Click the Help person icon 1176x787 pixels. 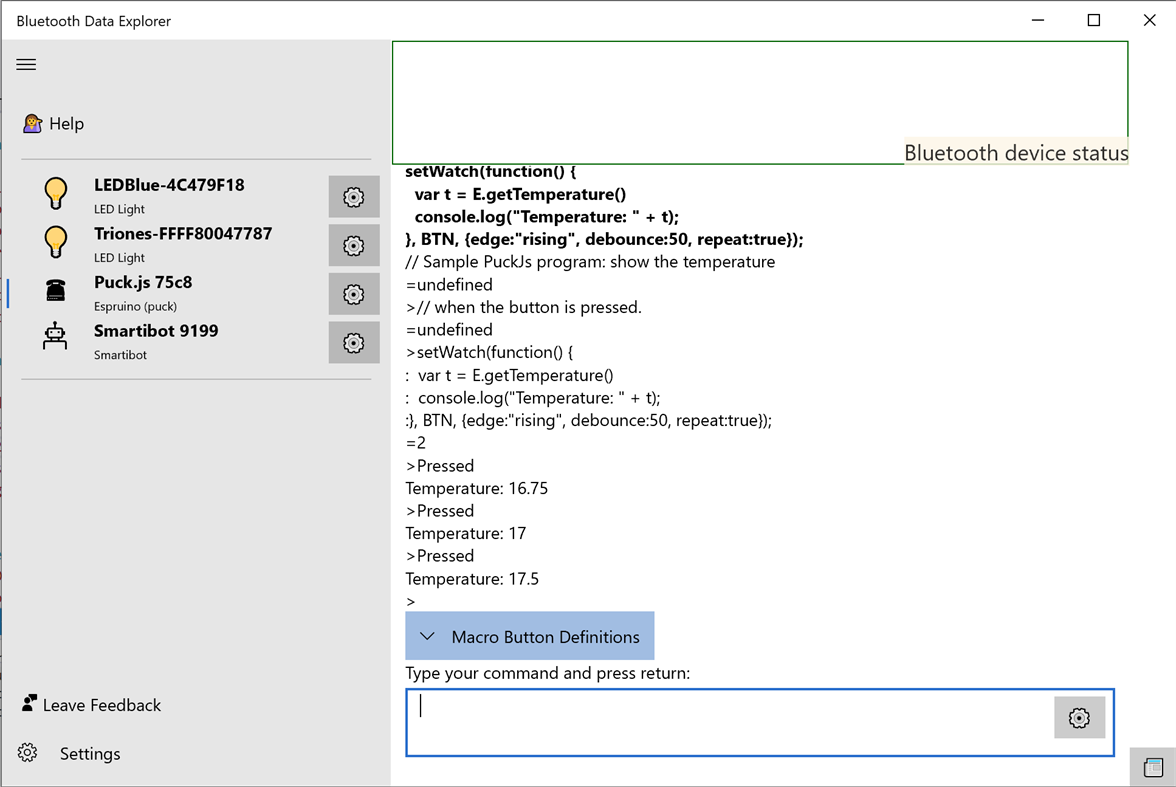[33, 124]
